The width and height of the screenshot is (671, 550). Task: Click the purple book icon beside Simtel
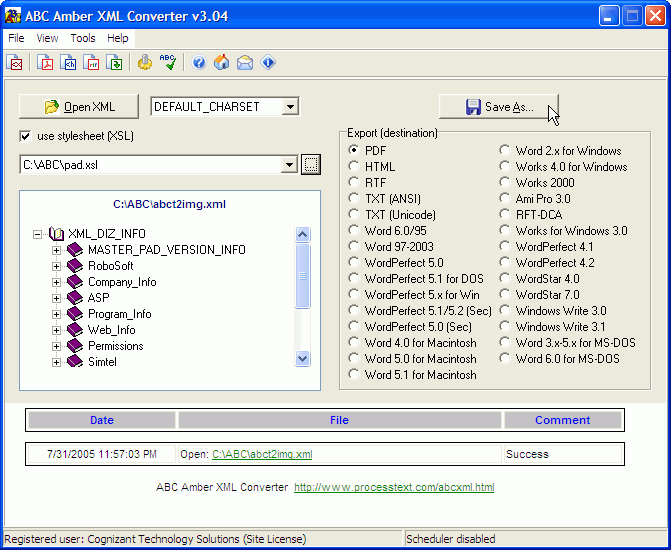pyautogui.click(x=75, y=362)
